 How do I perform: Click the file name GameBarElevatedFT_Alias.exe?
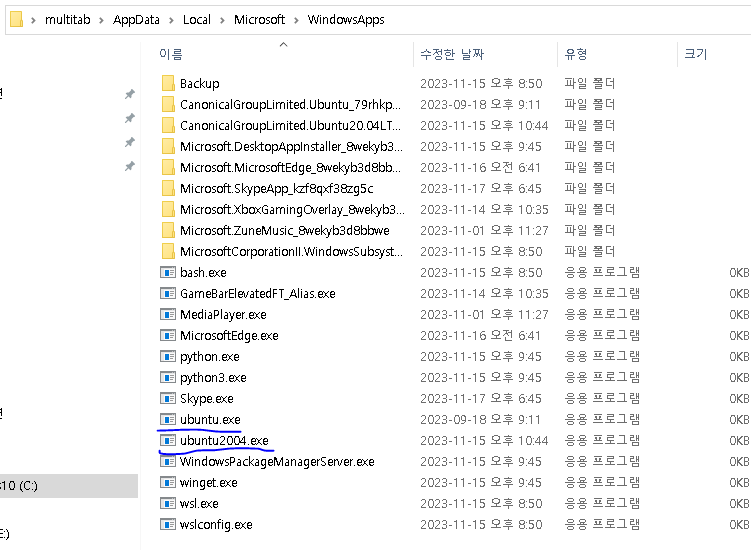[258, 294]
